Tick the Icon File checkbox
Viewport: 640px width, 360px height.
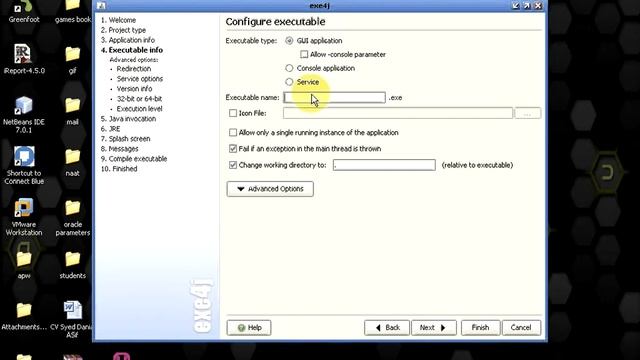233,113
